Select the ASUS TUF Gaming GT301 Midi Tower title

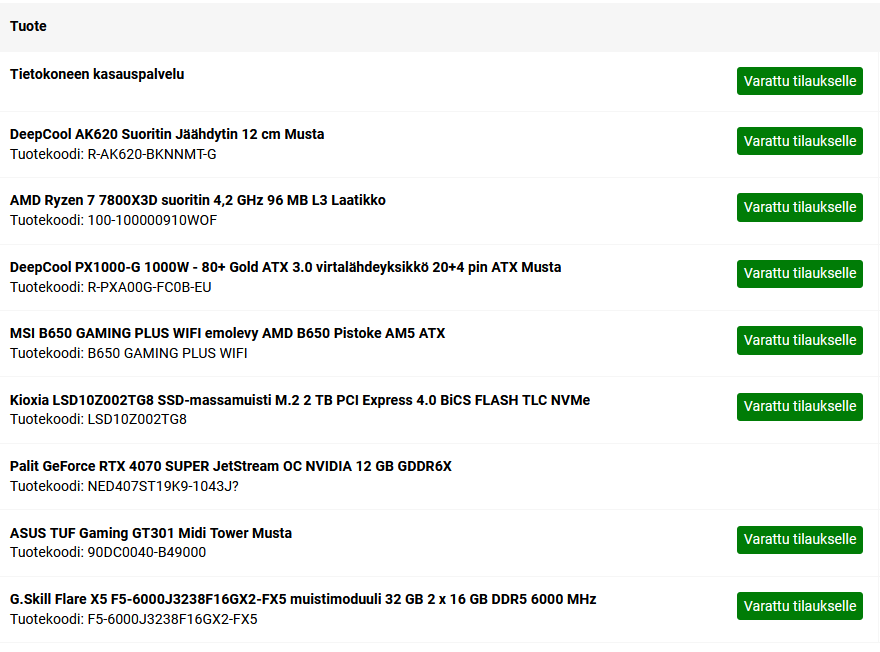click(x=151, y=533)
